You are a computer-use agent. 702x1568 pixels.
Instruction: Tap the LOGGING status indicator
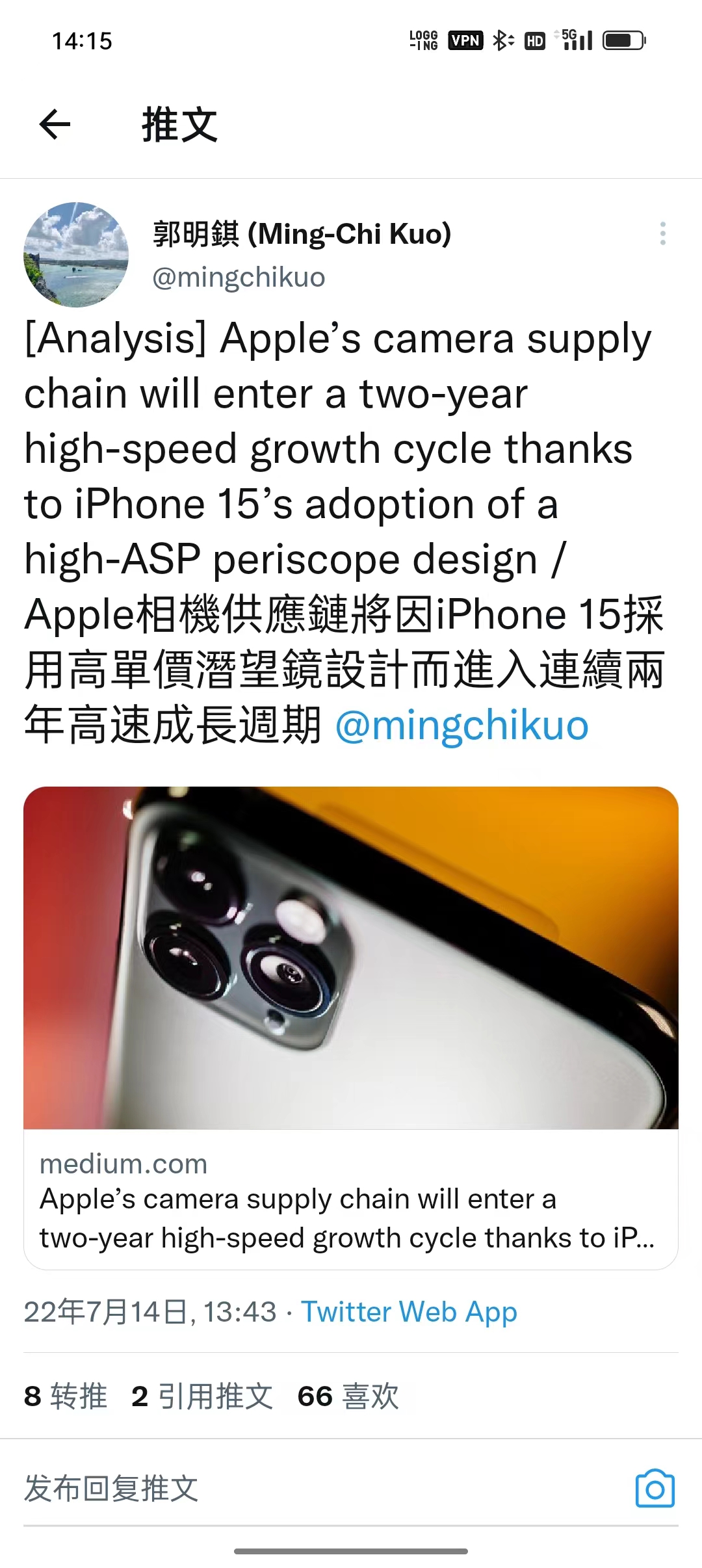pos(424,40)
